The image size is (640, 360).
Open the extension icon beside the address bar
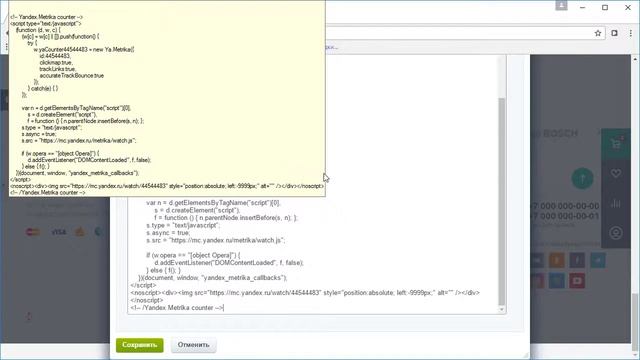point(614,33)
